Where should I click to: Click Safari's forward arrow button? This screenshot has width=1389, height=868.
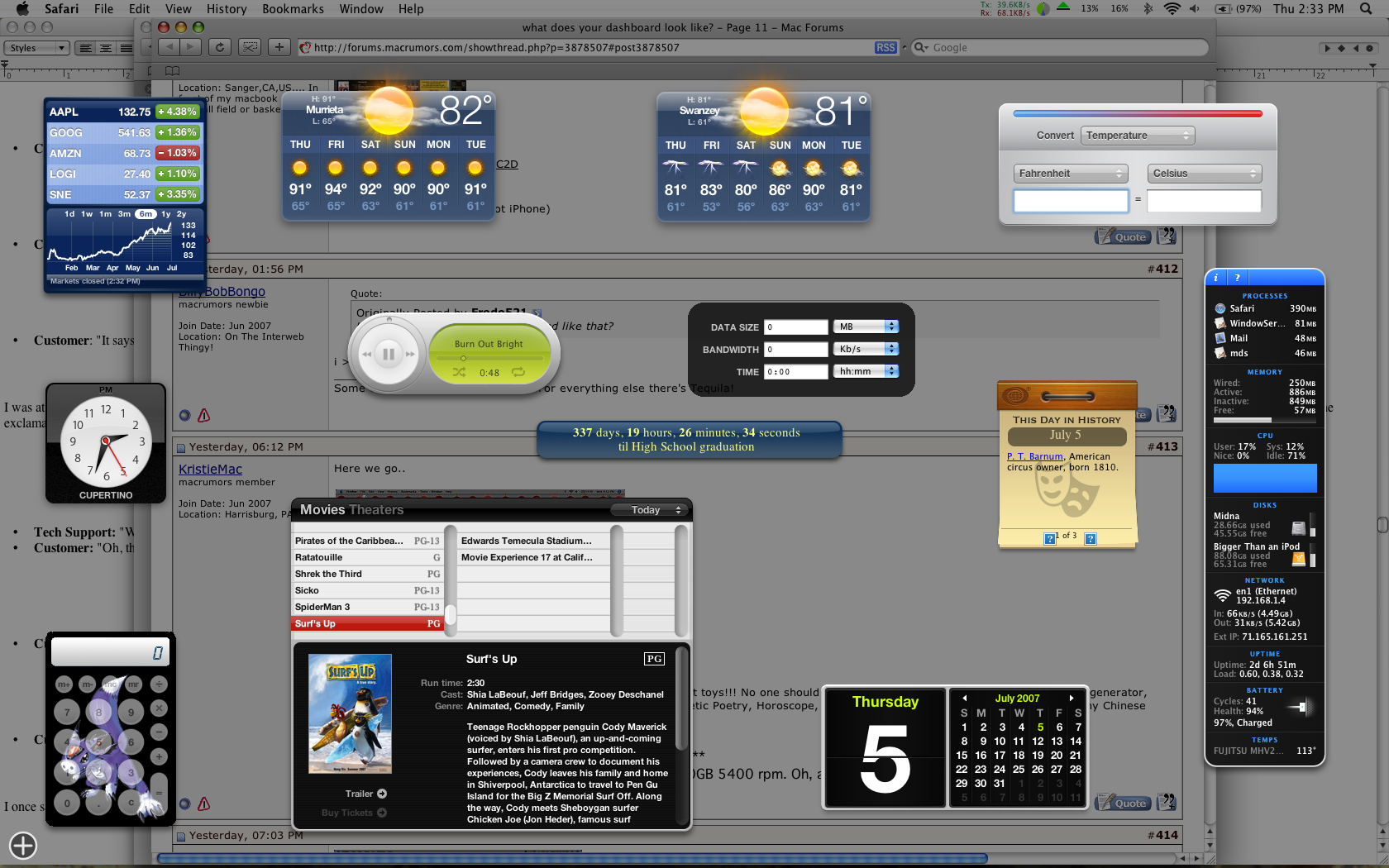(191, 47)
